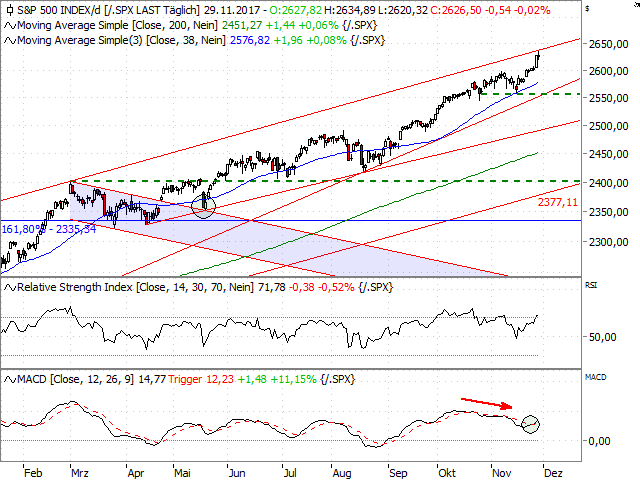The image size is (640, 480).
Task: Click the line icon before Relative Strength Index
Action: coord(10,288)
